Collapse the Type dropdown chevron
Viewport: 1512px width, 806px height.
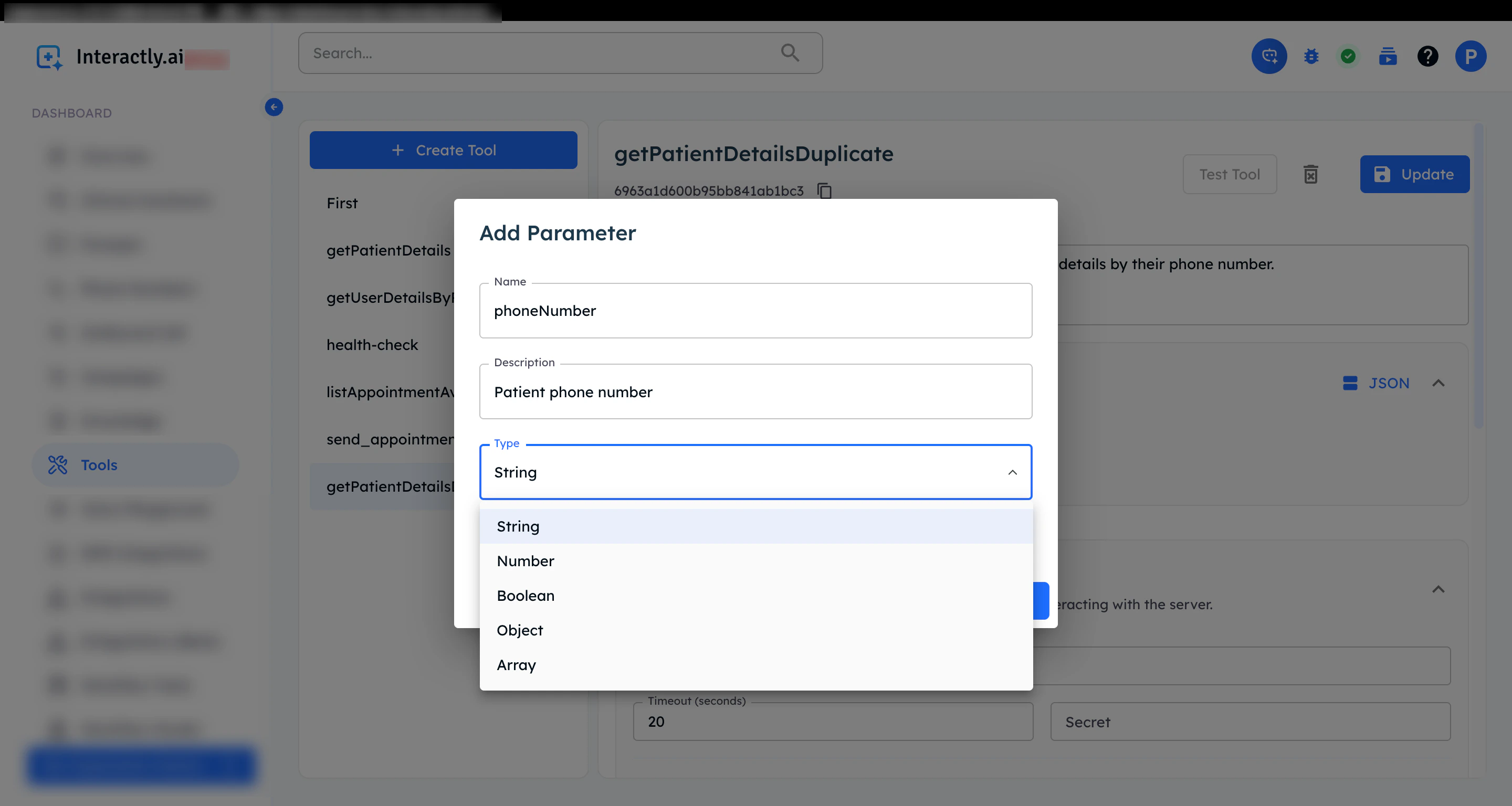1012,472
